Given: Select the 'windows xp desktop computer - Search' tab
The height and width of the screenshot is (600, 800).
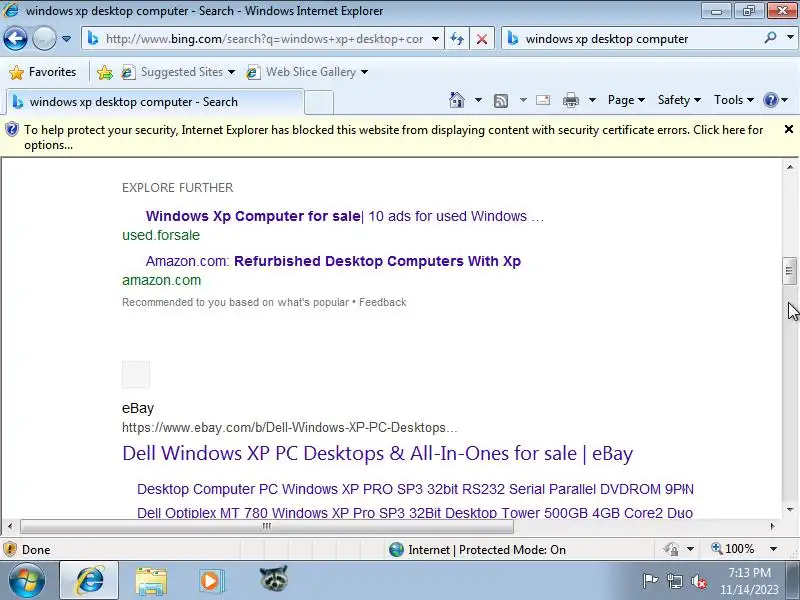Looking at the screenshot, I should tap(155, 102).
